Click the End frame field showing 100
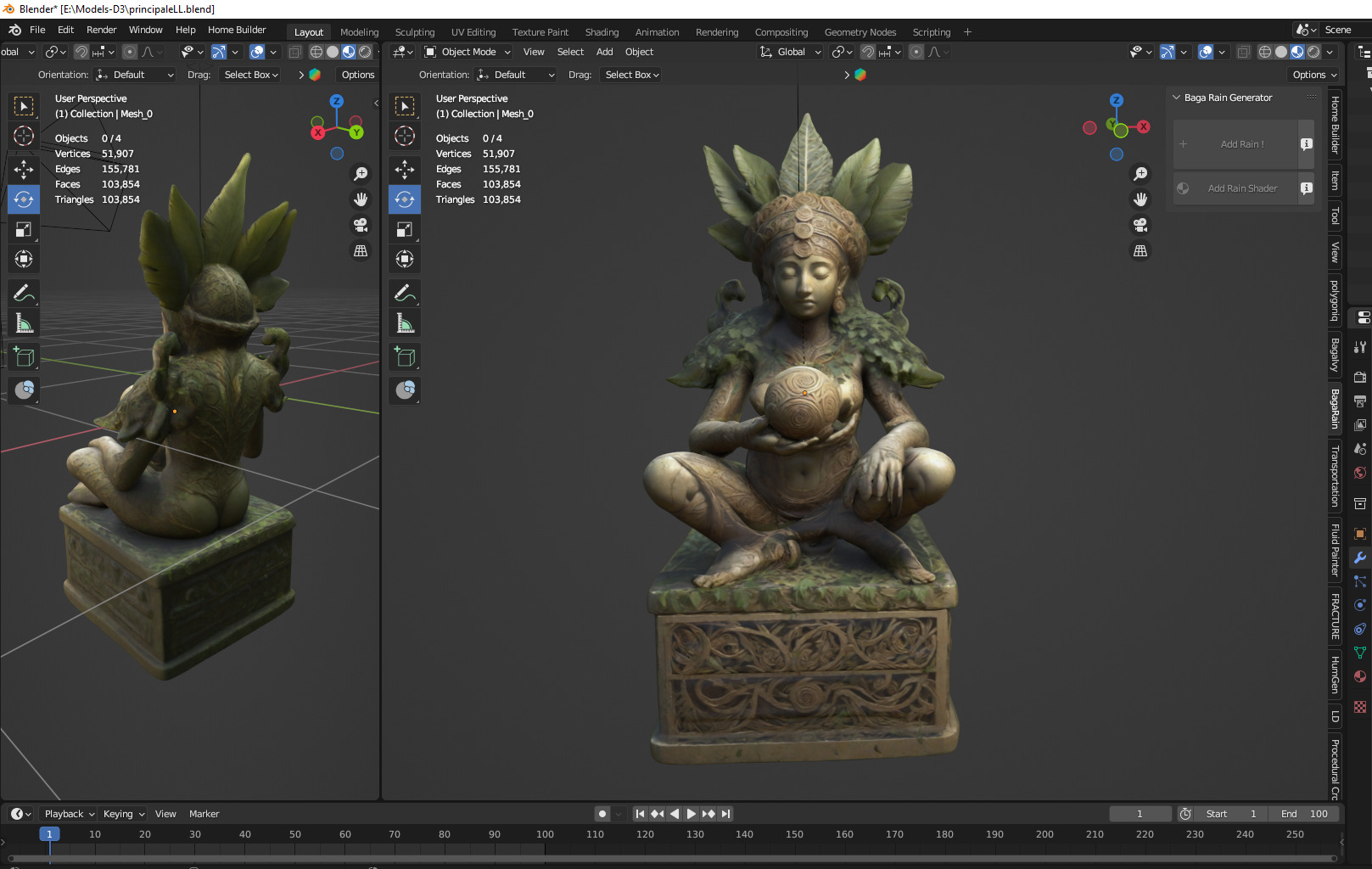This screenshot has width=1372, height=869. pos(1305,814)
